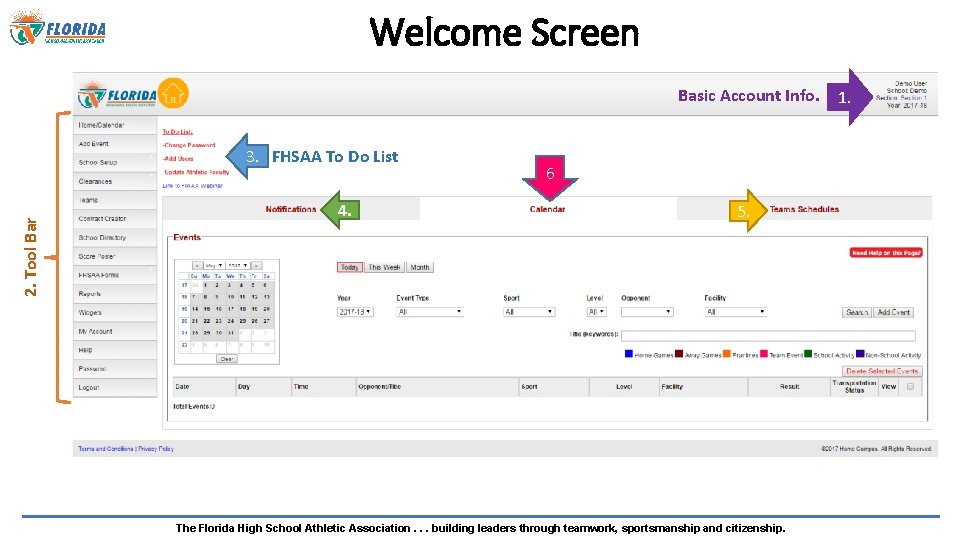Open Reports in the sidebar
Screen dimensions: 960x540
(115, 294)
